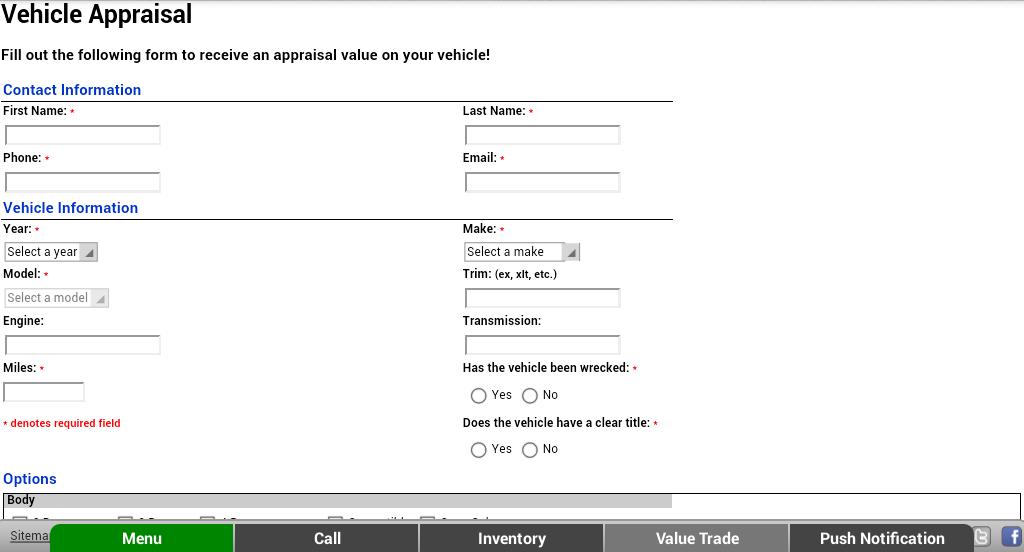Focus the Miles input field
The height and width of the screenshot is (552, 1024).
coord(44,392)
